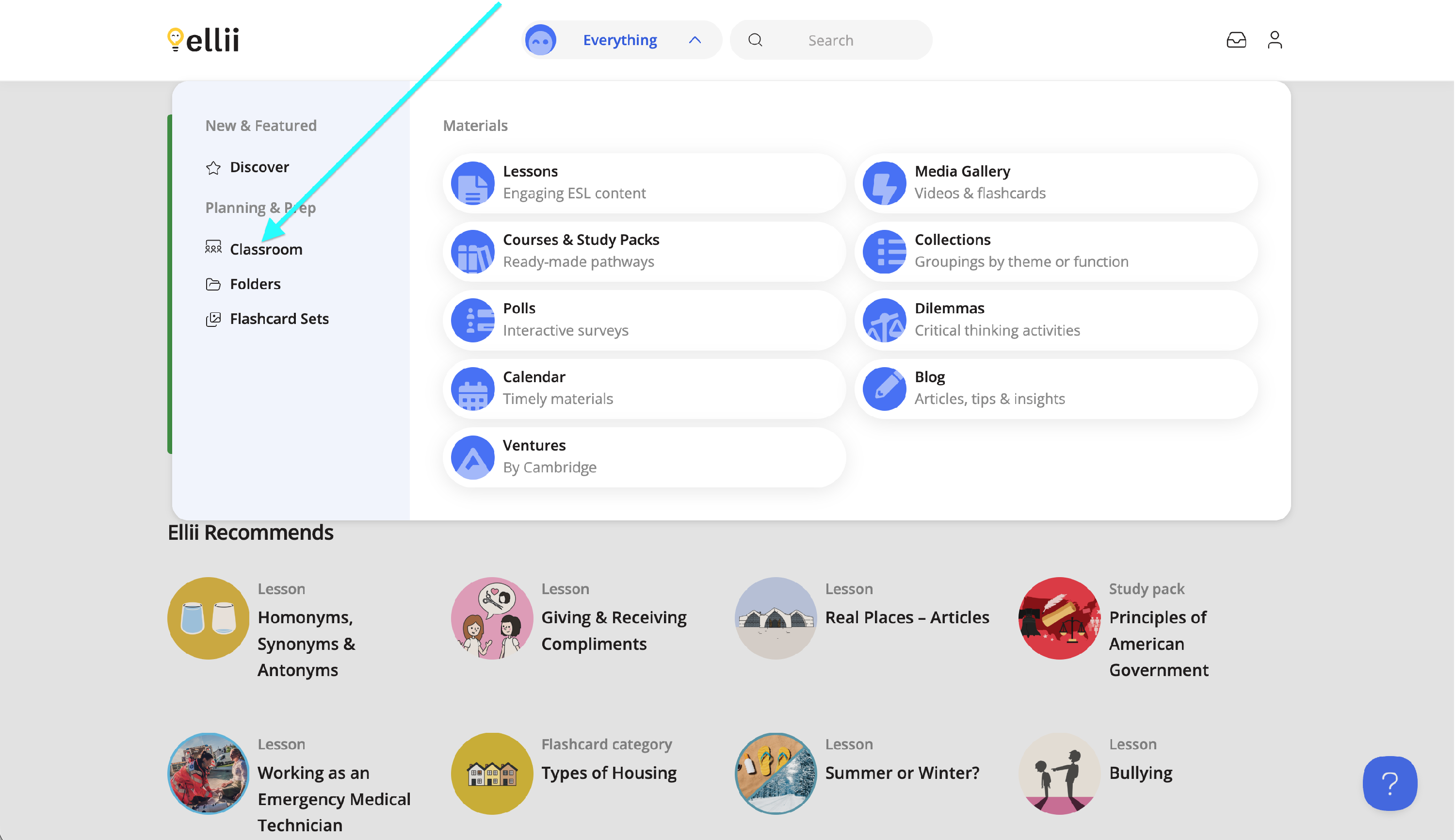
Task: Click the ellii logo
Action: pos(203,40)
